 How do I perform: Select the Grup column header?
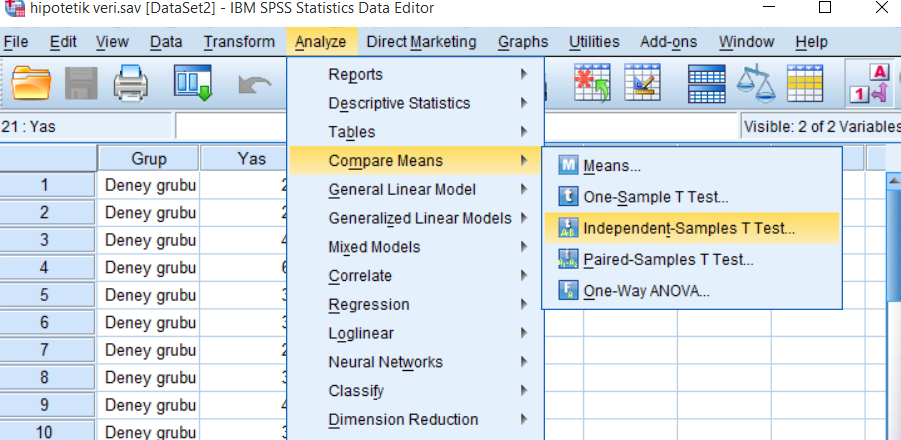pos(149,158)
